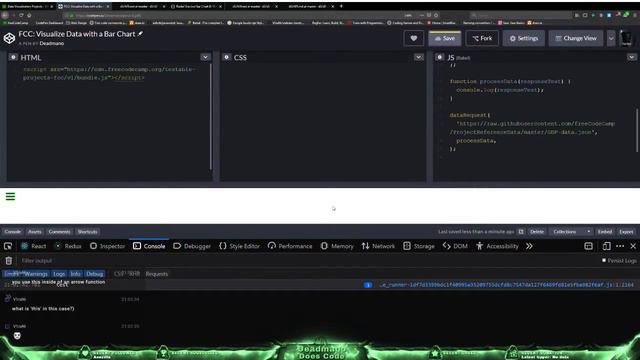
Task: Click the heart icon to love the pen
Action: tap(413, 38)
